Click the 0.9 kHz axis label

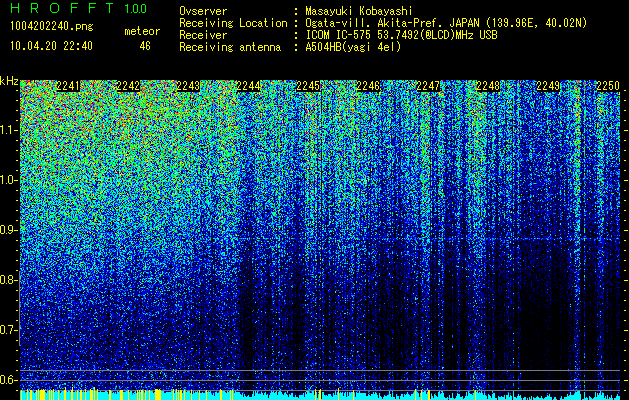[x=9, y=230]
